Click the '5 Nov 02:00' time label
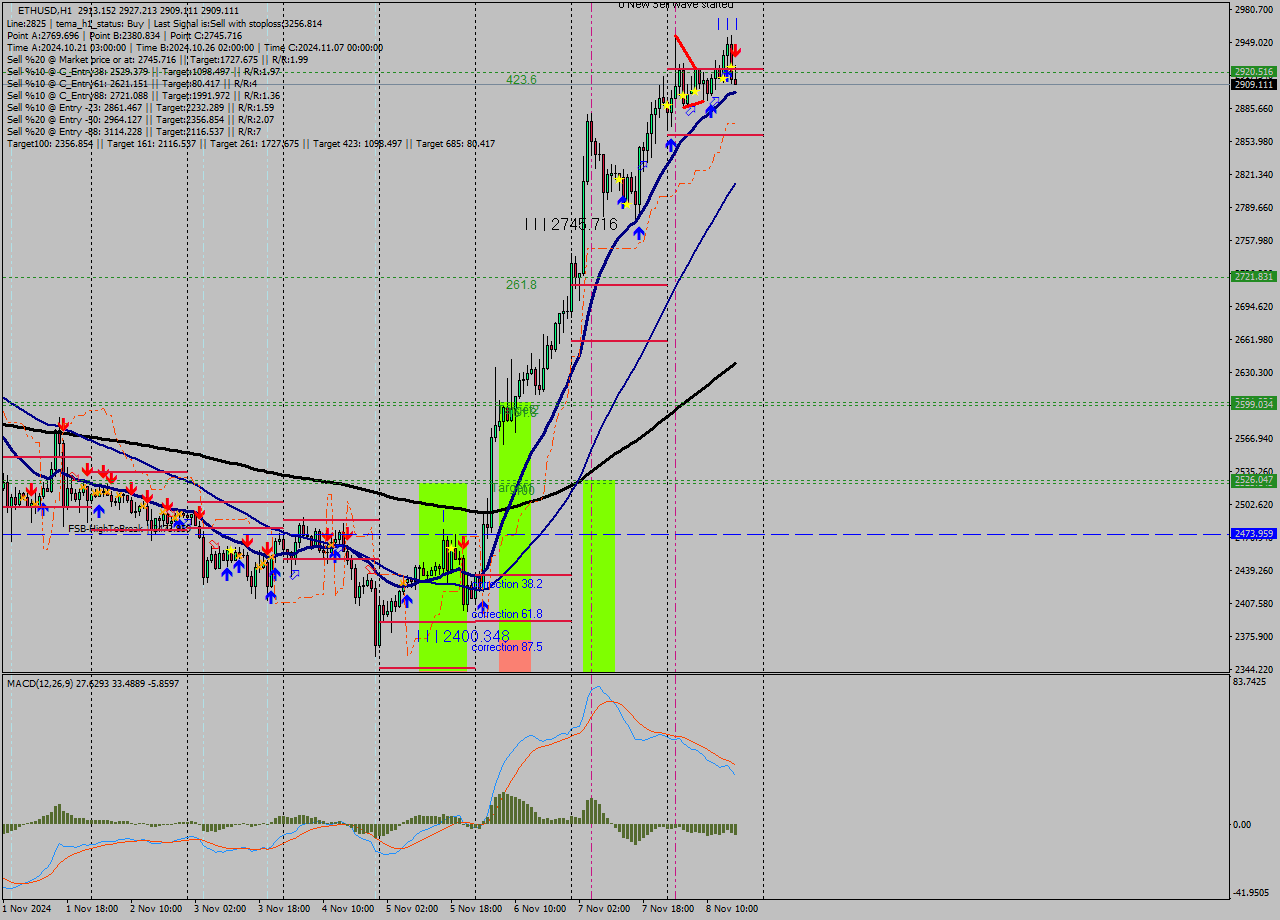 [412, 909]
